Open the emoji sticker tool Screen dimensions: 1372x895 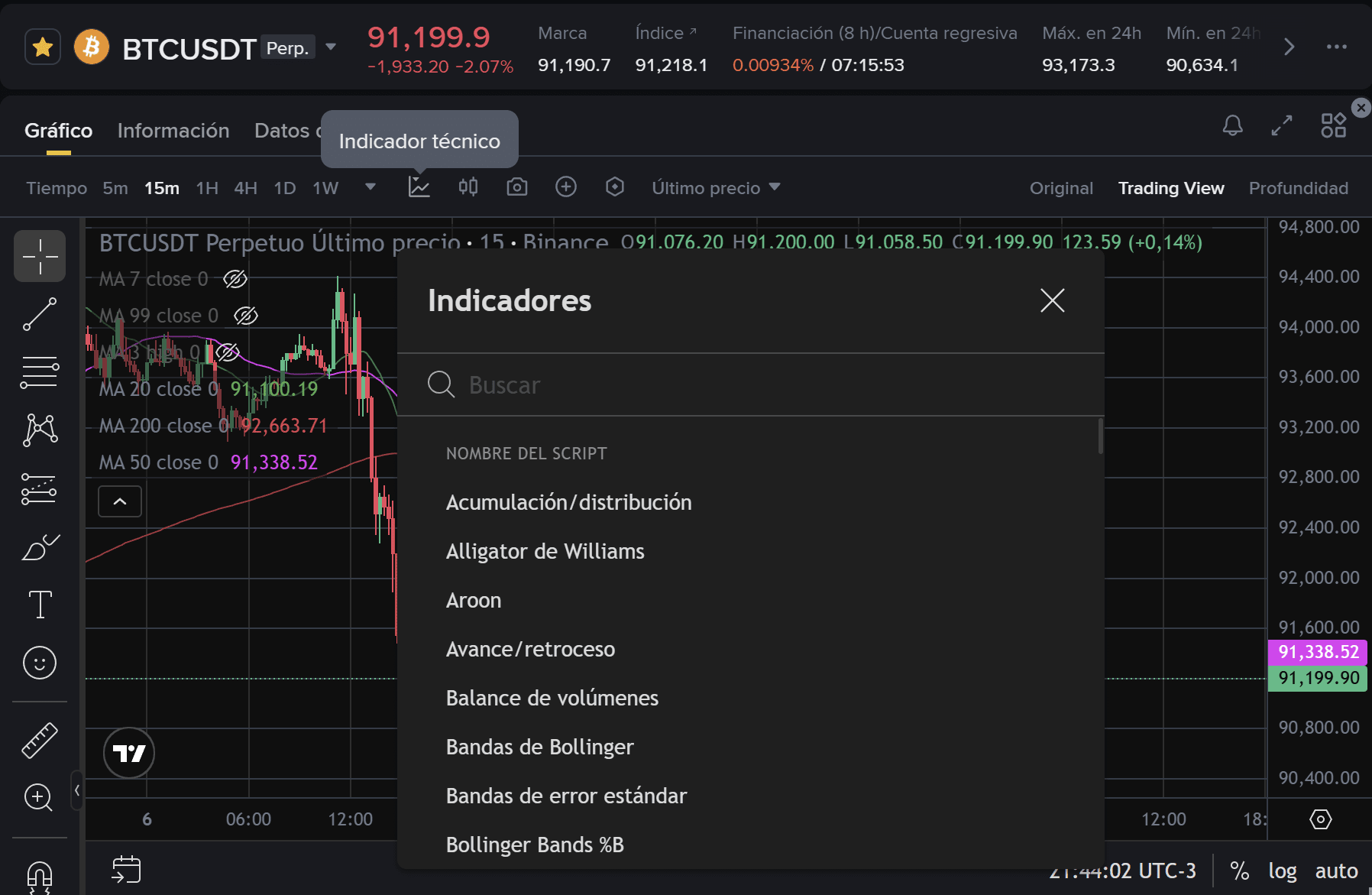[40, 663]
